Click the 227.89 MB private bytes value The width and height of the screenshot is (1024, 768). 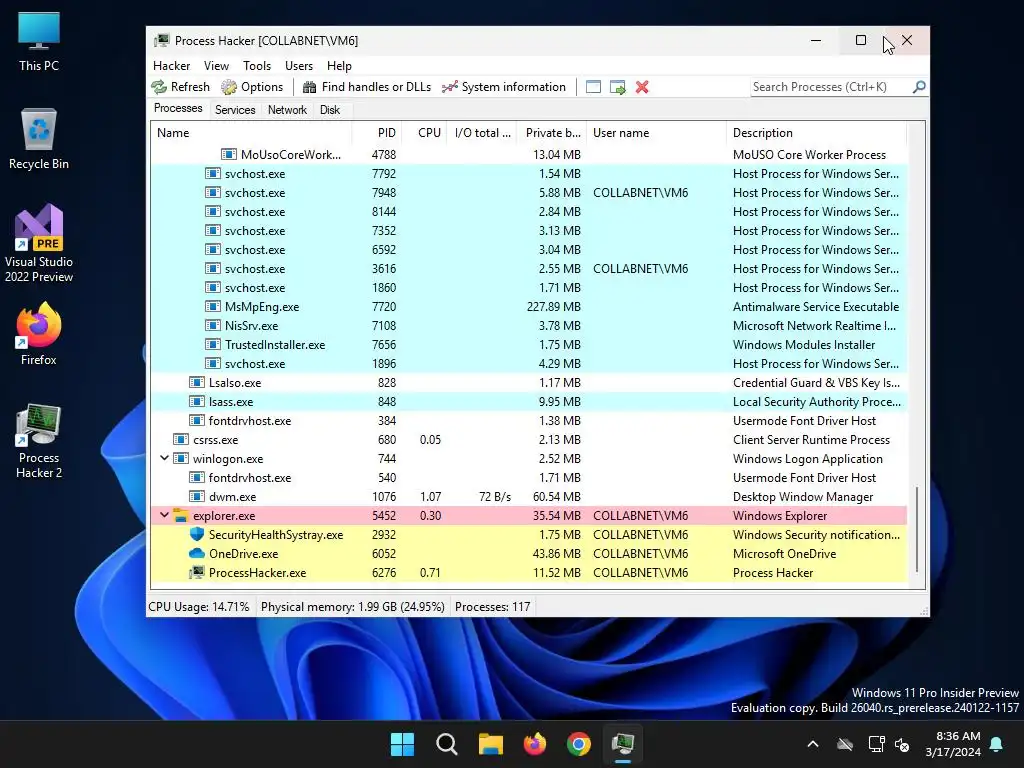tap(554, 306)
